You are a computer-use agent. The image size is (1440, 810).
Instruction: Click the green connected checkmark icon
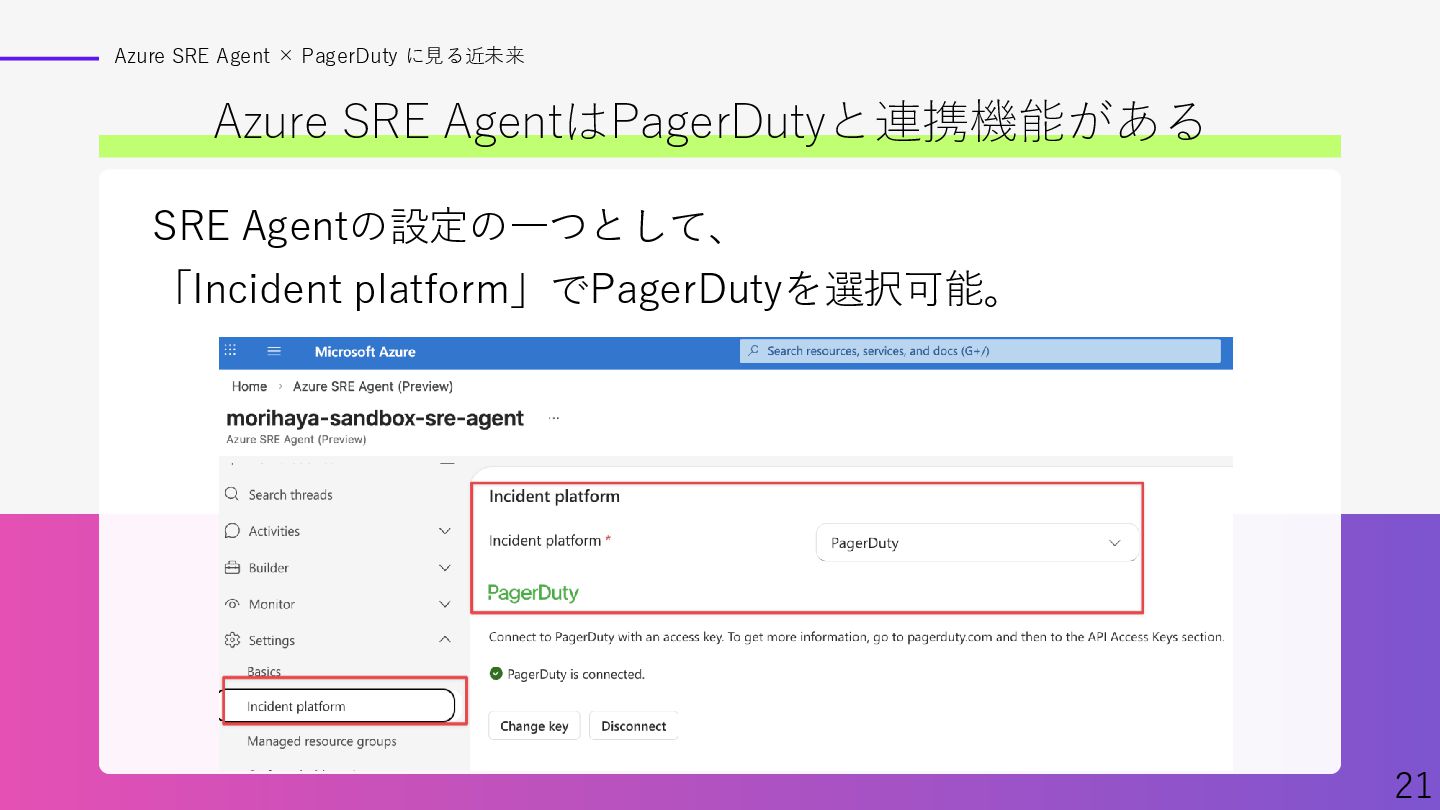pos(496,674)
